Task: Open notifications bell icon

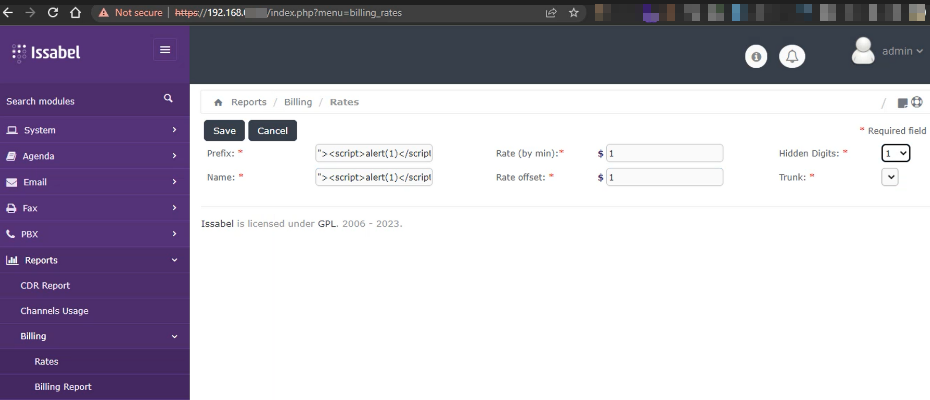Action: [792, 56]
